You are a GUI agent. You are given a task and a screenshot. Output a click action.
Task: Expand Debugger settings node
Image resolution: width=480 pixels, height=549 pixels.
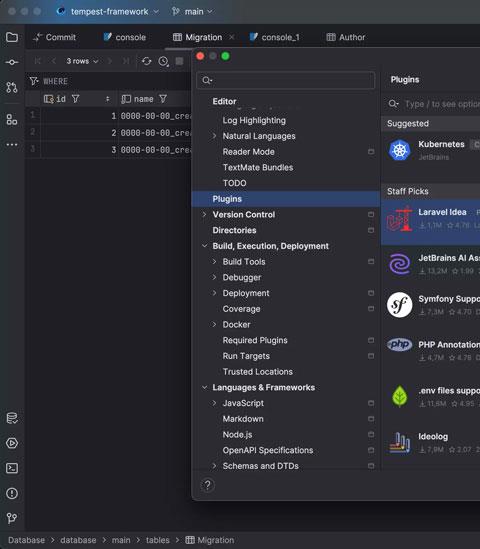[214, 277]
